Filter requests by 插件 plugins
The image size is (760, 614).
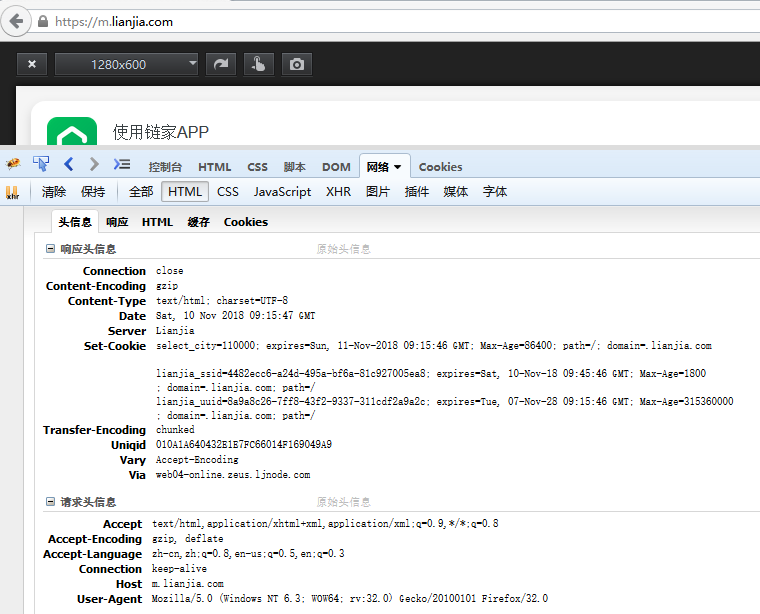(x=417, y=192)
